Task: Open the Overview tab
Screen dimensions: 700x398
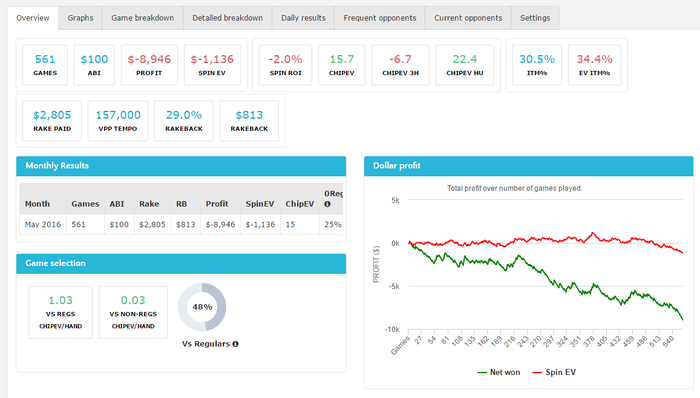Action: tap(33, 18)
